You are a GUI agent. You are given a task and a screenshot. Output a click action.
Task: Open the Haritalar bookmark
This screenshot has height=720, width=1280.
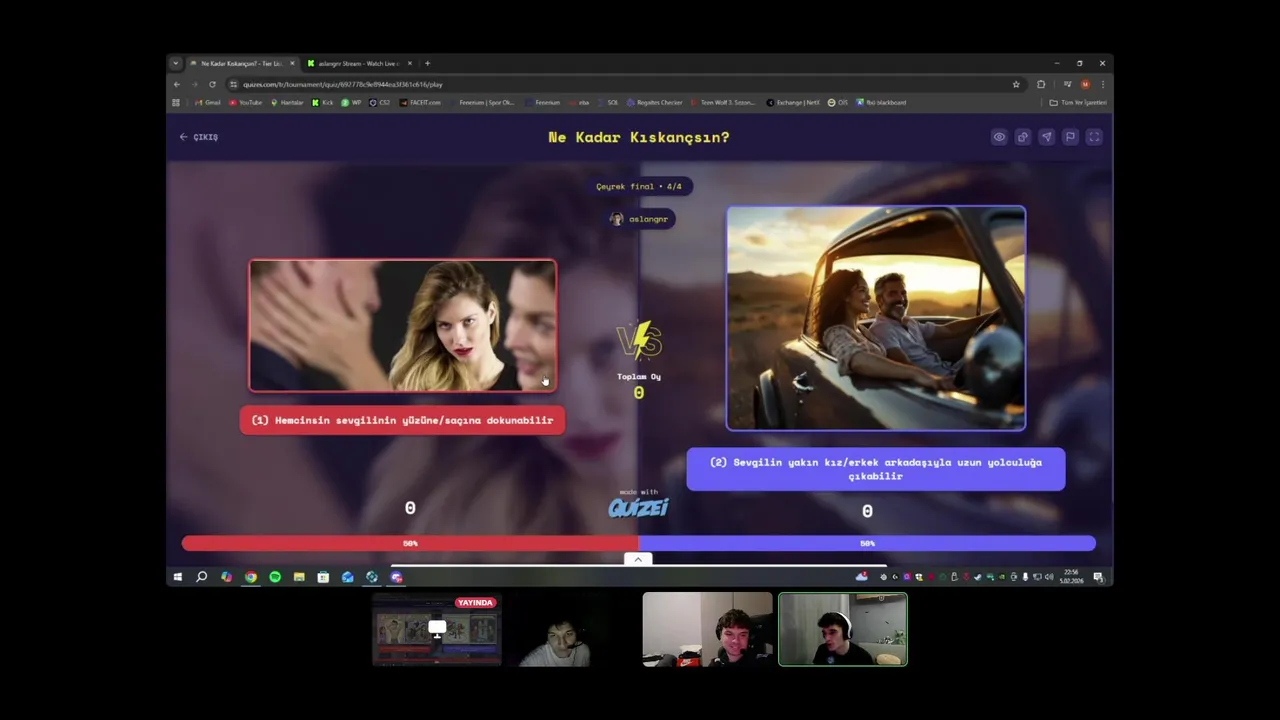click(287, 102)
